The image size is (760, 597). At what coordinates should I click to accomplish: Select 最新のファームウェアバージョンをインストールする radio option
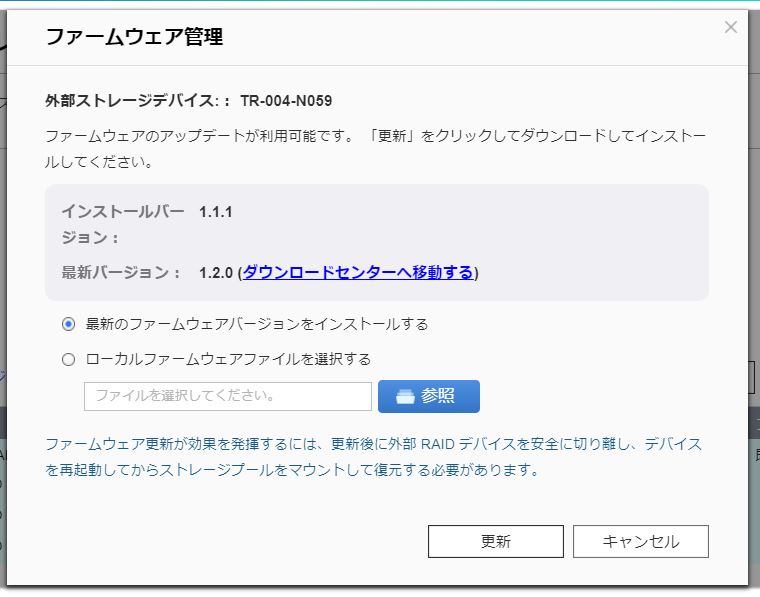pyautogui.click(x=68, y=324)
